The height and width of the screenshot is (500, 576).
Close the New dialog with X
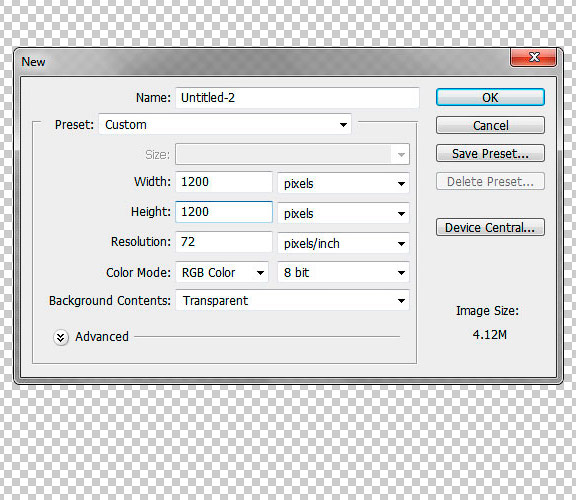point(533,57)
